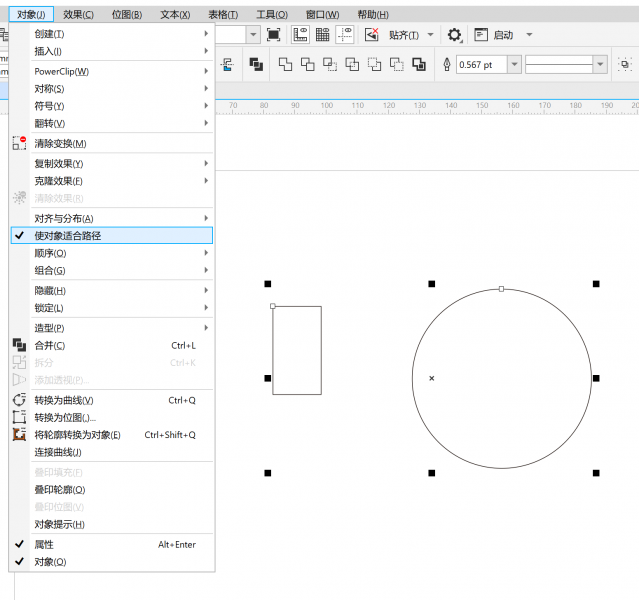Select 转换为曲线(V) menu entry
639x600 pixels.
coord(112,400)
